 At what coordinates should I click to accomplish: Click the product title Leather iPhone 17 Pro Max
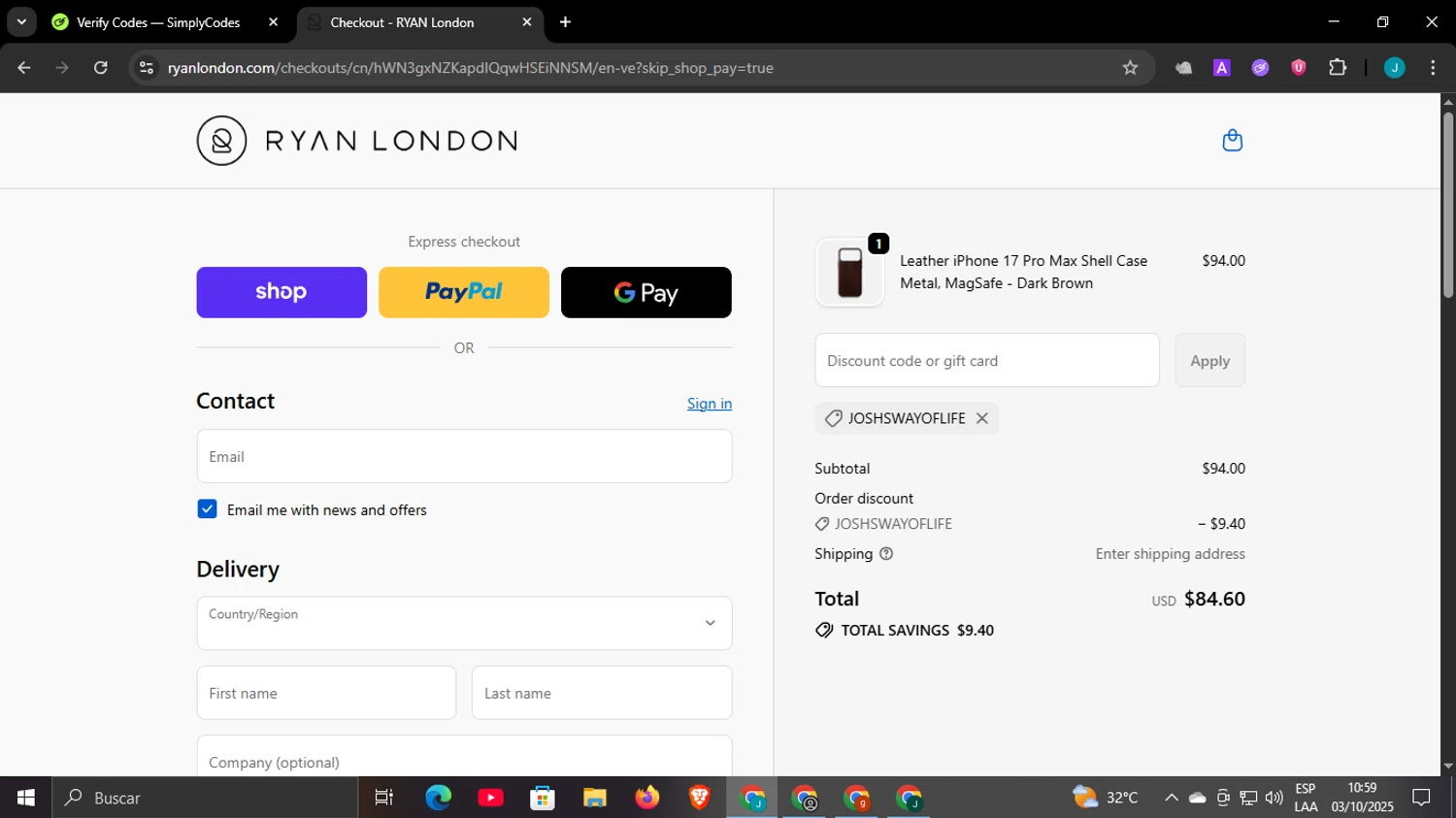tap(1023, 272)
